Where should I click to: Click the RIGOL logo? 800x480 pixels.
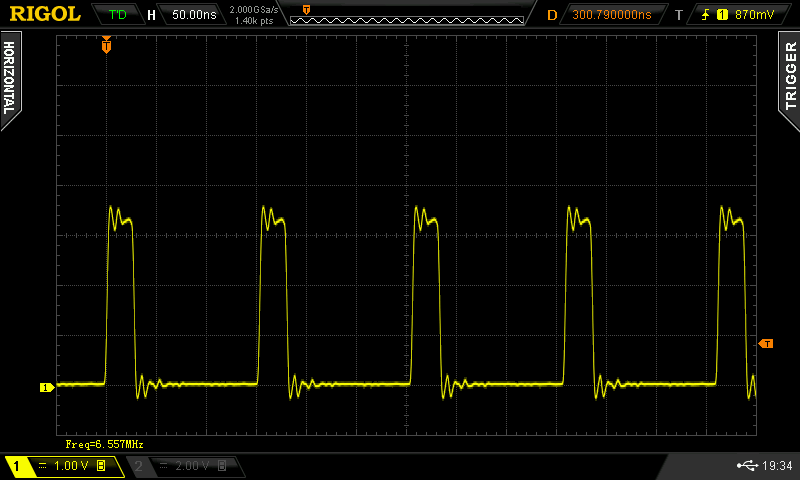tap(45, 14)
